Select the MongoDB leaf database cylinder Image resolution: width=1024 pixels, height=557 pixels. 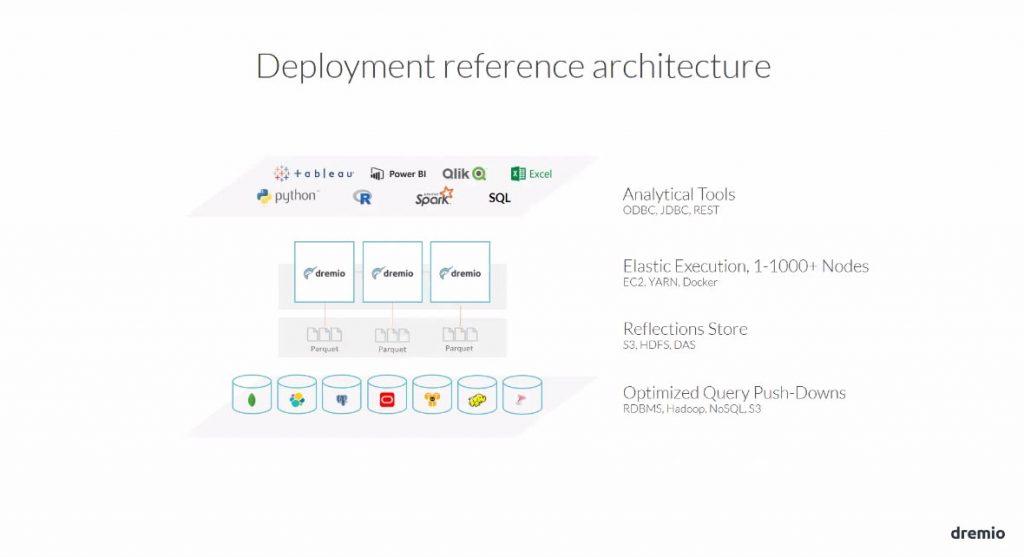click(251, 397)
